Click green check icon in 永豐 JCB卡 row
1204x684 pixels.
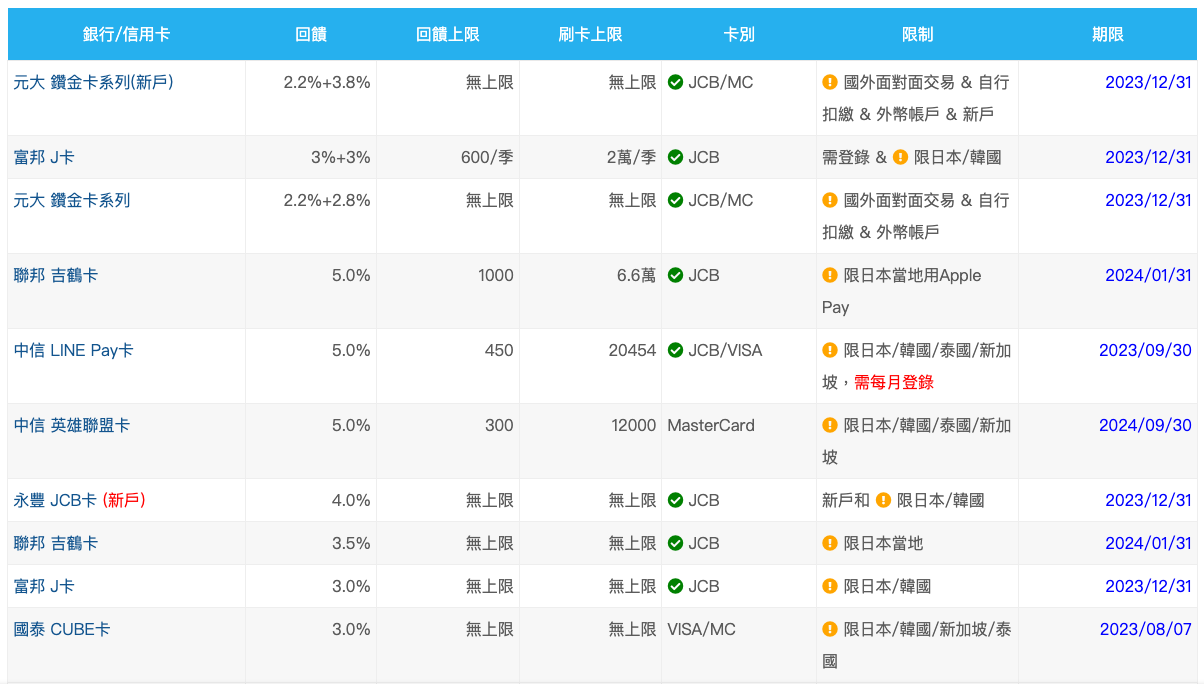[x=676, y=500]
